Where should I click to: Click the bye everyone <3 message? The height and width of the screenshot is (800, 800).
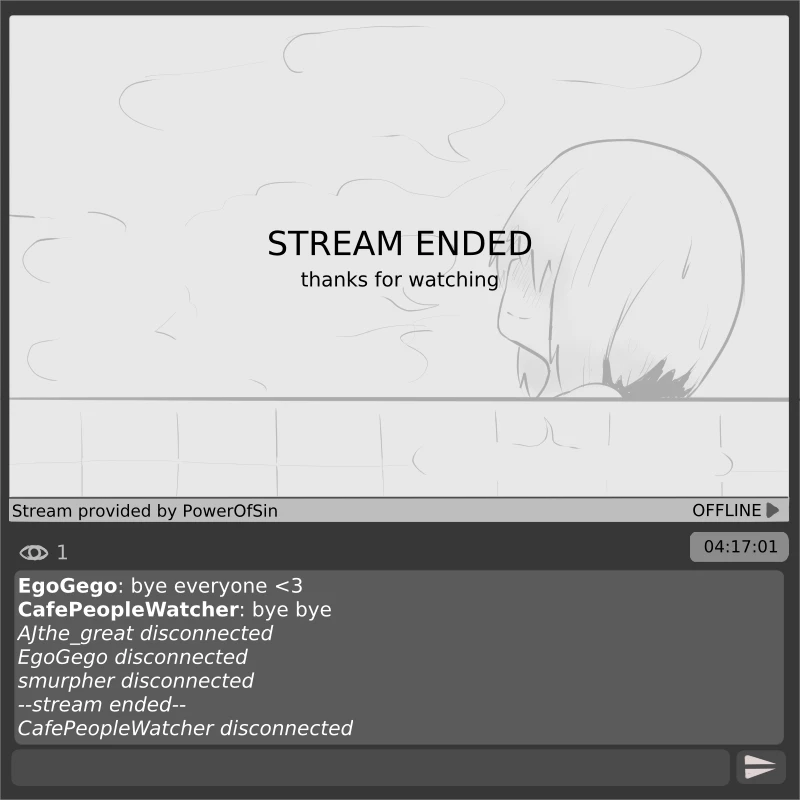pos(217,586)
